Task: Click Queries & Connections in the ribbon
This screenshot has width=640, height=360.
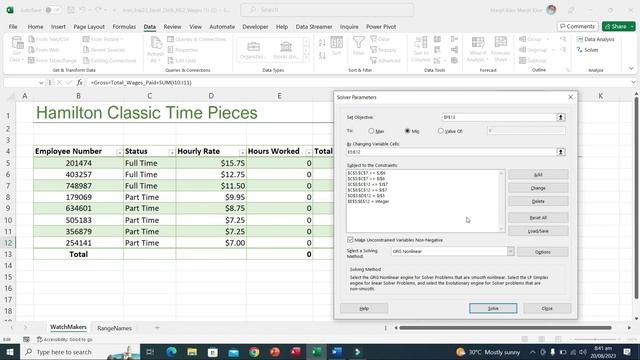Action: [197, 39]
